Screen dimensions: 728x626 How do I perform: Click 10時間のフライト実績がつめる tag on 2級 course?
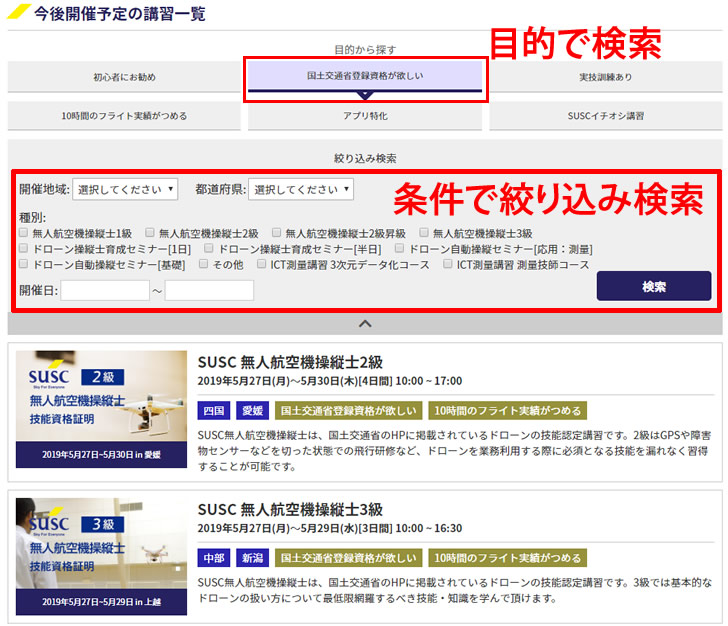[507, 411]
